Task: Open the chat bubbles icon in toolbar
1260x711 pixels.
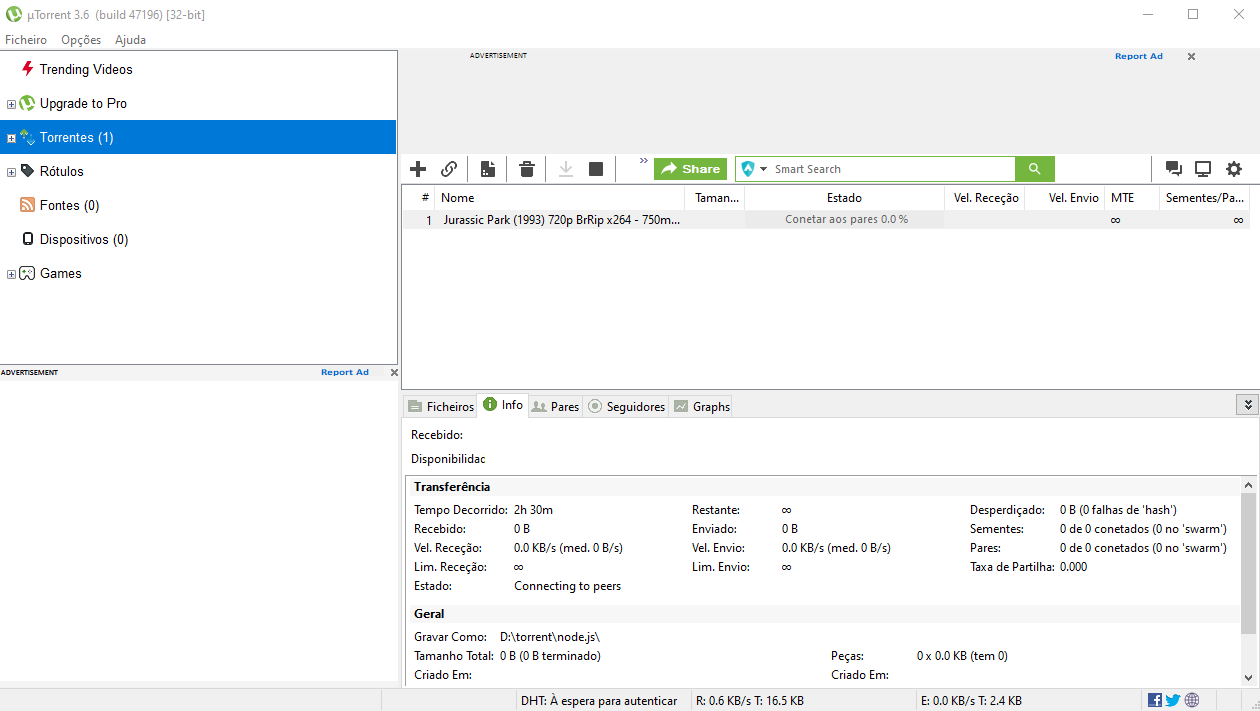Action: point(1174,169)
